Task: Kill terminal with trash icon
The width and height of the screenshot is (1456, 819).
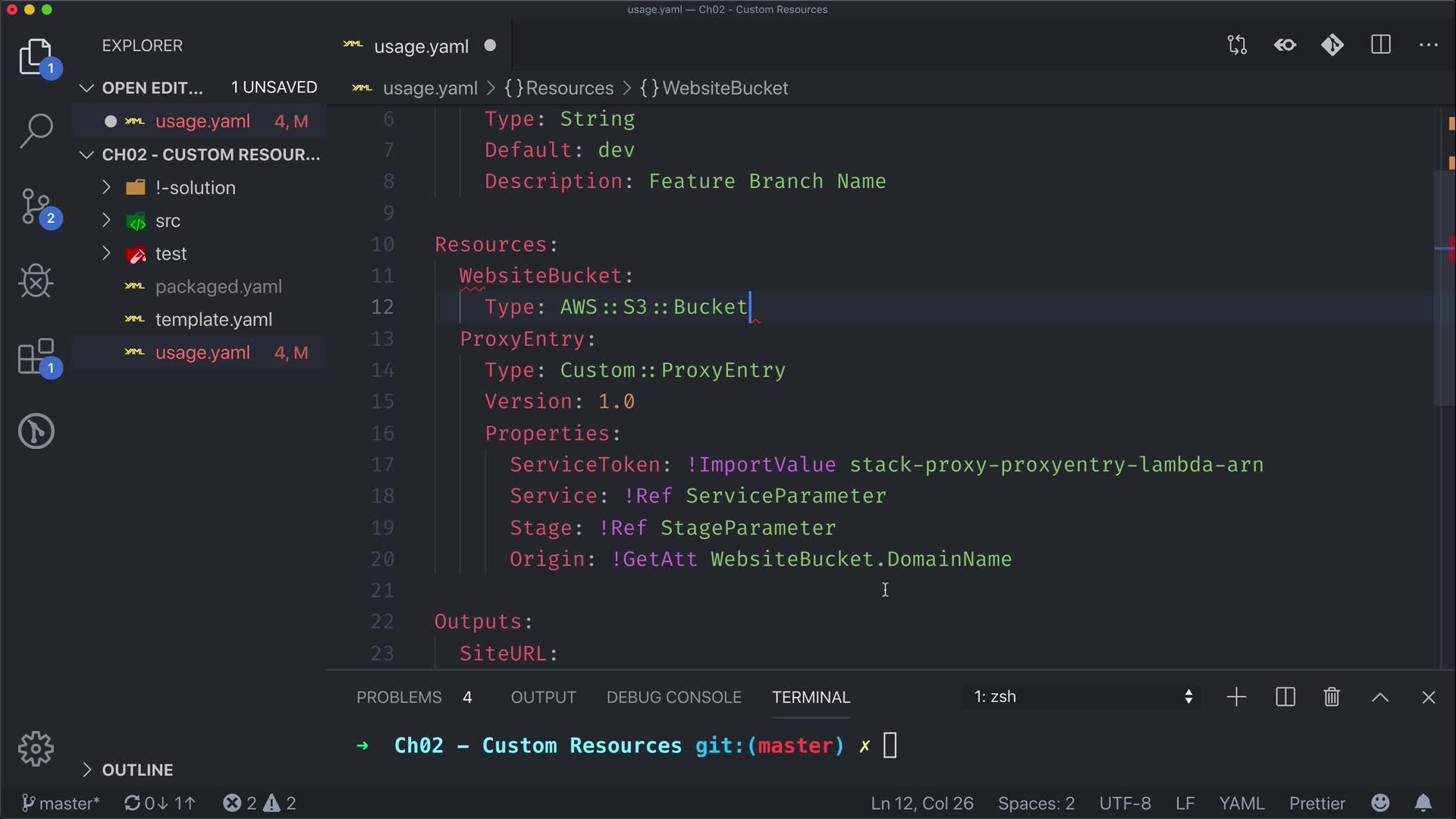Action: click(1332, 697)
